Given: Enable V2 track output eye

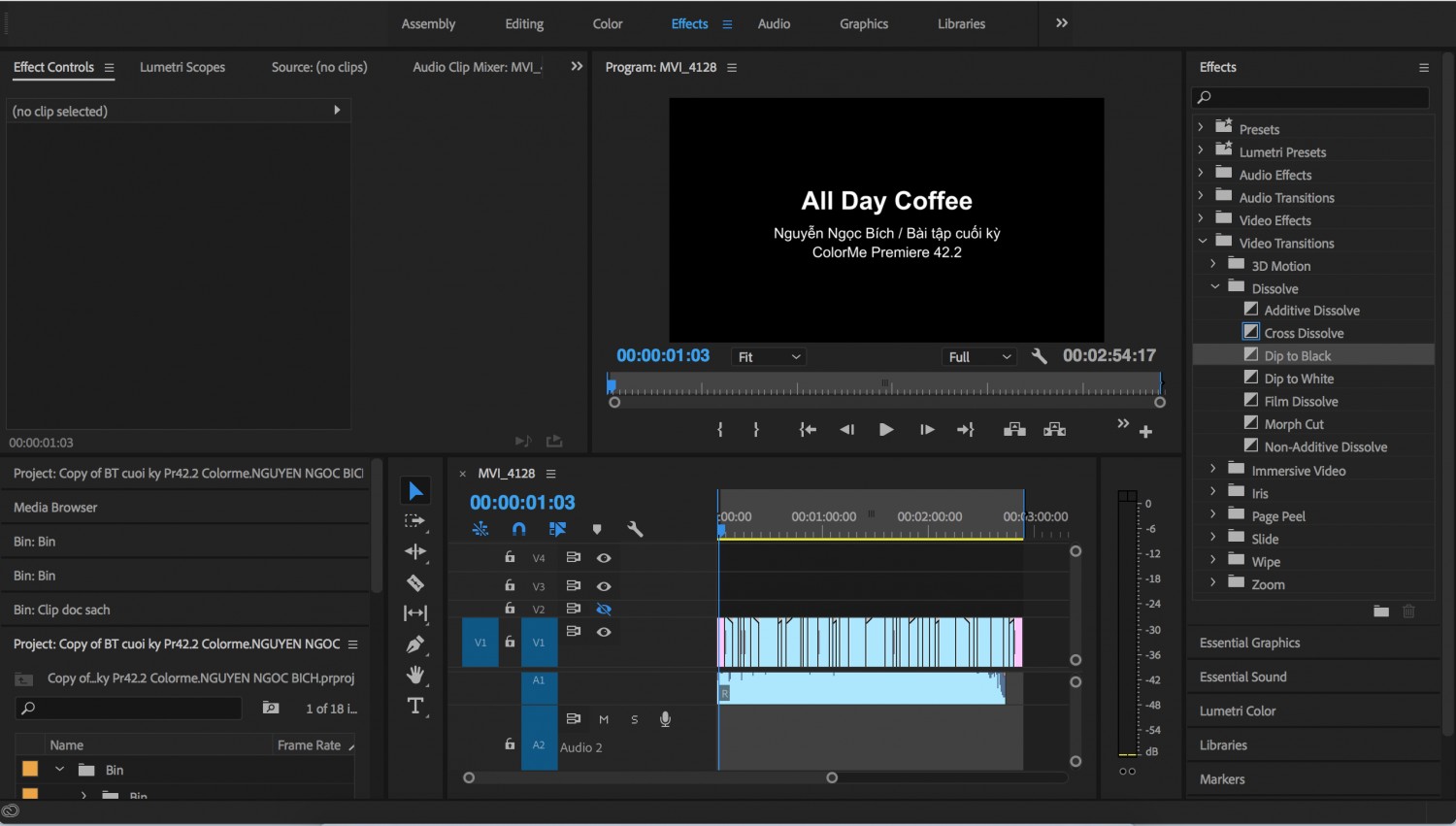Looking at the screenshot, I should (604, 610).
